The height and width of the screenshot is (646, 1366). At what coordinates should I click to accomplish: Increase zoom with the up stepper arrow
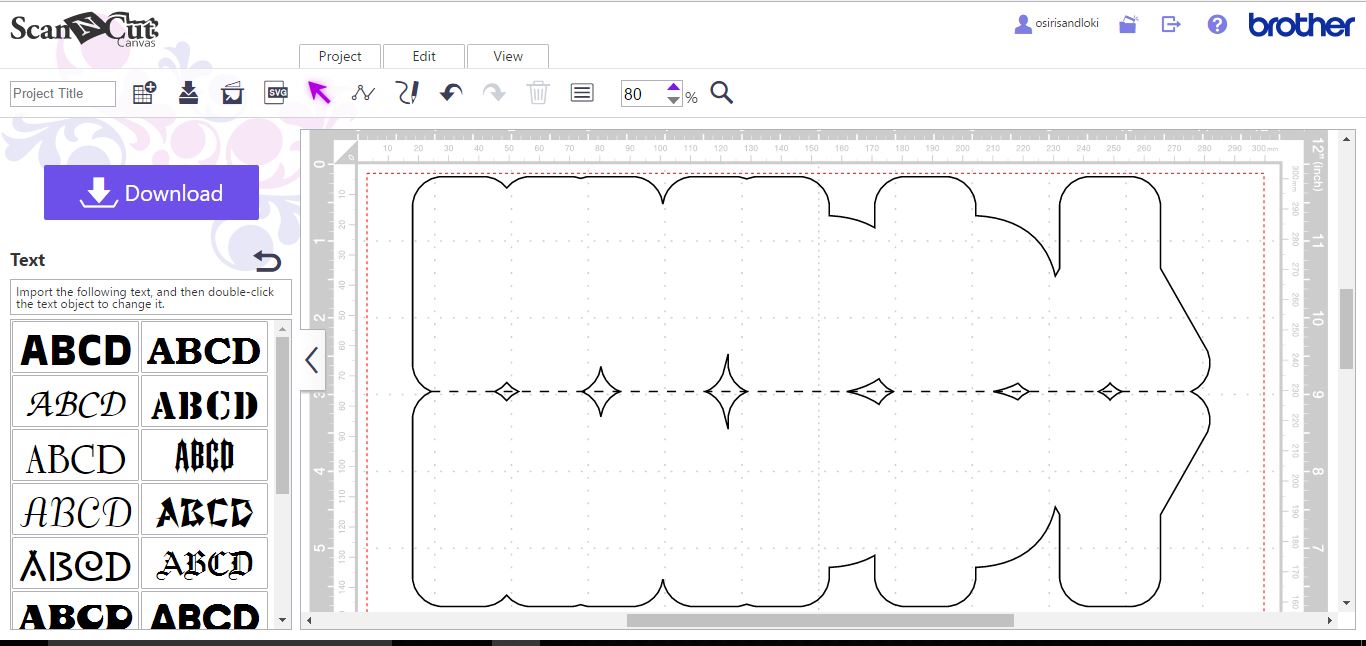click(674, 87)
